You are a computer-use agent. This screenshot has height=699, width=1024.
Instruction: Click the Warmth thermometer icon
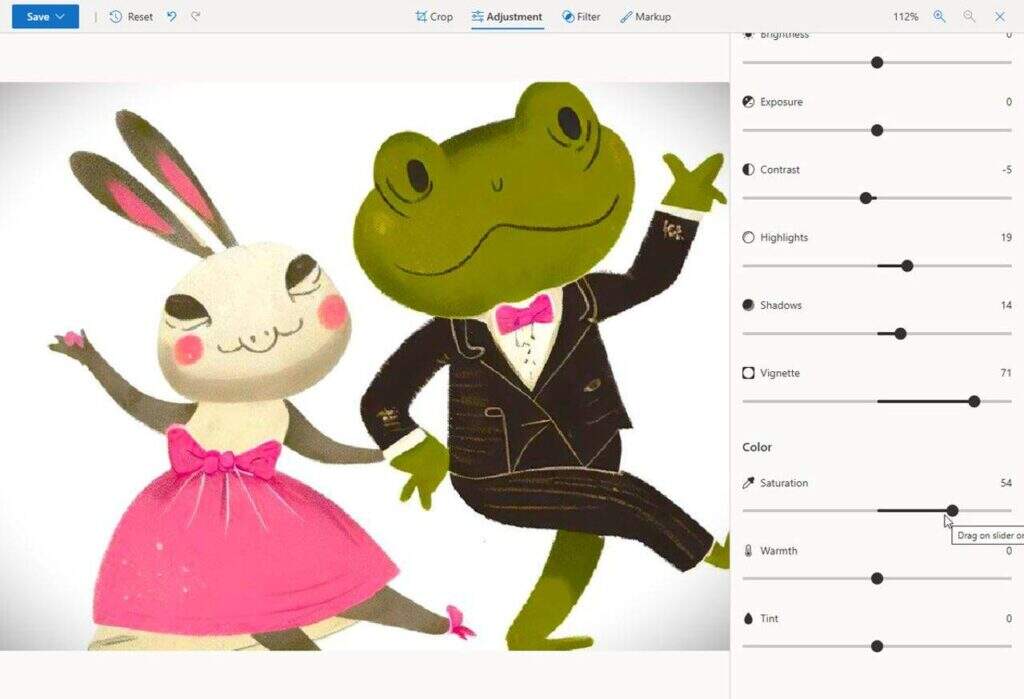tap(748, 551)
